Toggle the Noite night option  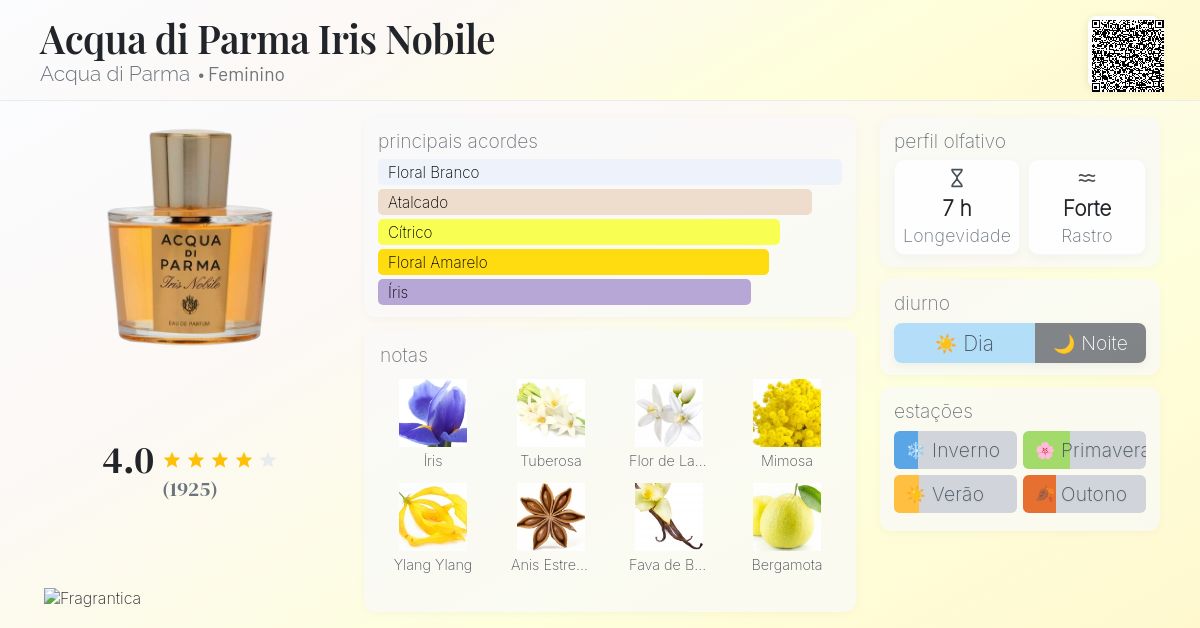(x=1090, y=343)
